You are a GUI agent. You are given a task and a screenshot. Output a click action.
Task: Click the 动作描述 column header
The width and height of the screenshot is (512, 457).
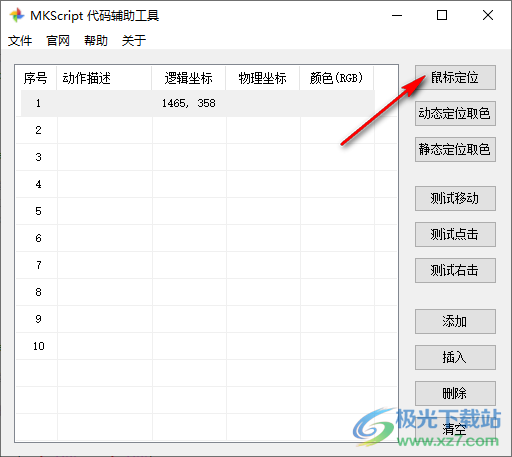point(104,78)
